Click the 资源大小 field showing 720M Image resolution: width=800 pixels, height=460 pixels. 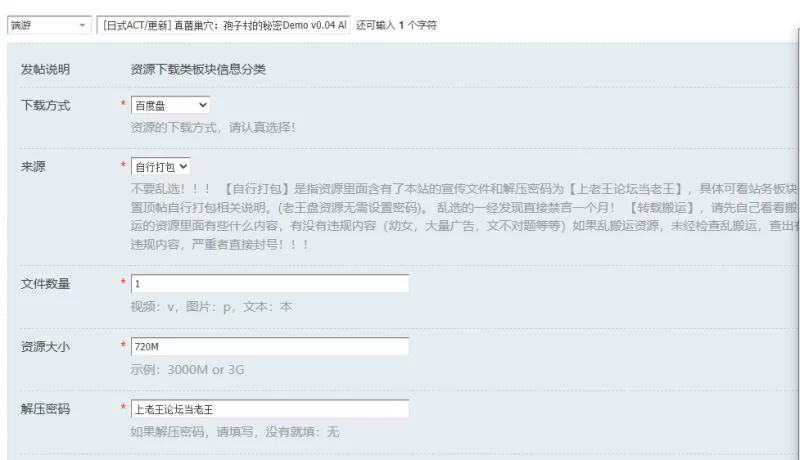pos(269,346)
